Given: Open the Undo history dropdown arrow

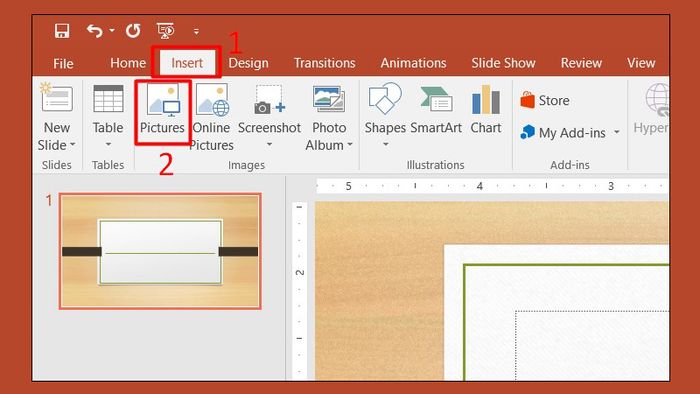Looking at the screenshot, I should 112,30.
